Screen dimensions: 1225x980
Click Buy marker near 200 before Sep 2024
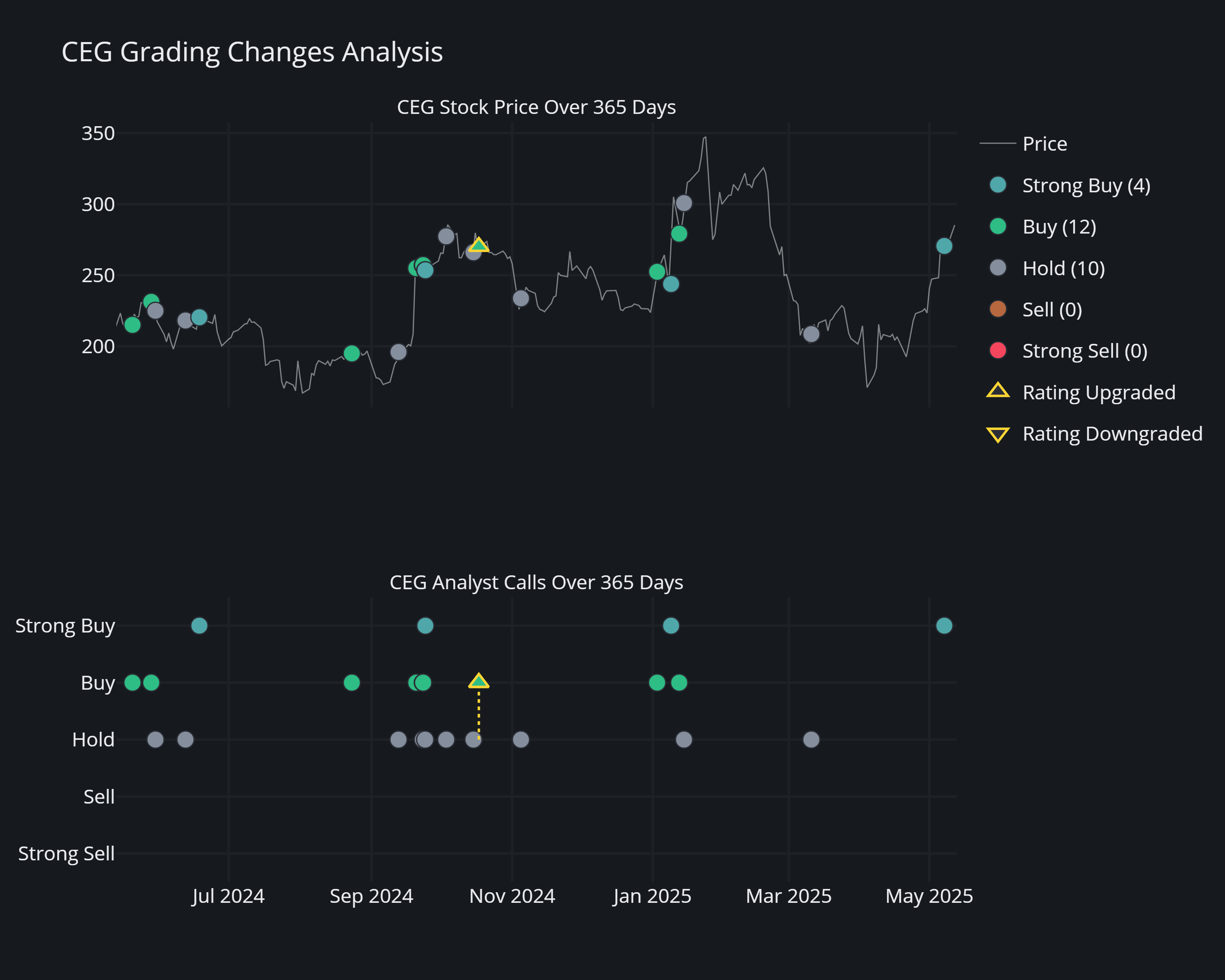(x=352, y=353)
